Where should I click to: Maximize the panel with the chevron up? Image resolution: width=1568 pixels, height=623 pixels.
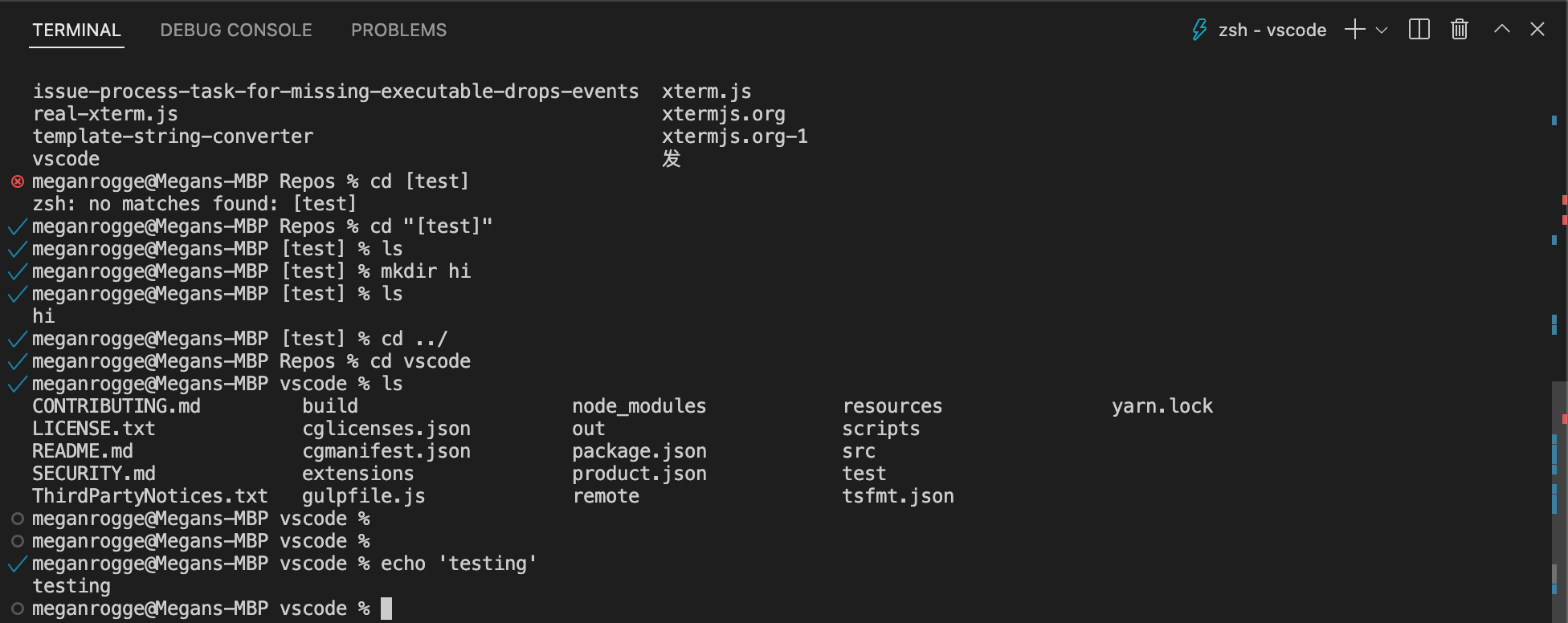(1501, 29)
